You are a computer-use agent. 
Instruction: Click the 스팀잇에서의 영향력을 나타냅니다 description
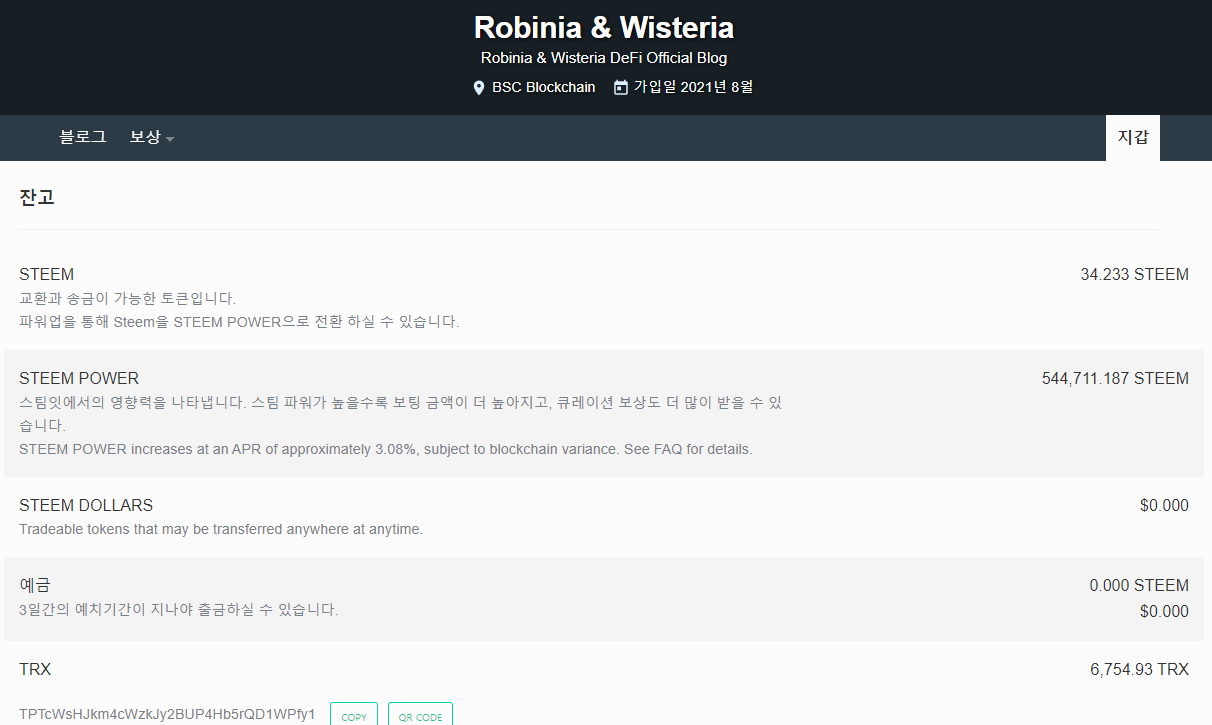(x=400, y=414)
